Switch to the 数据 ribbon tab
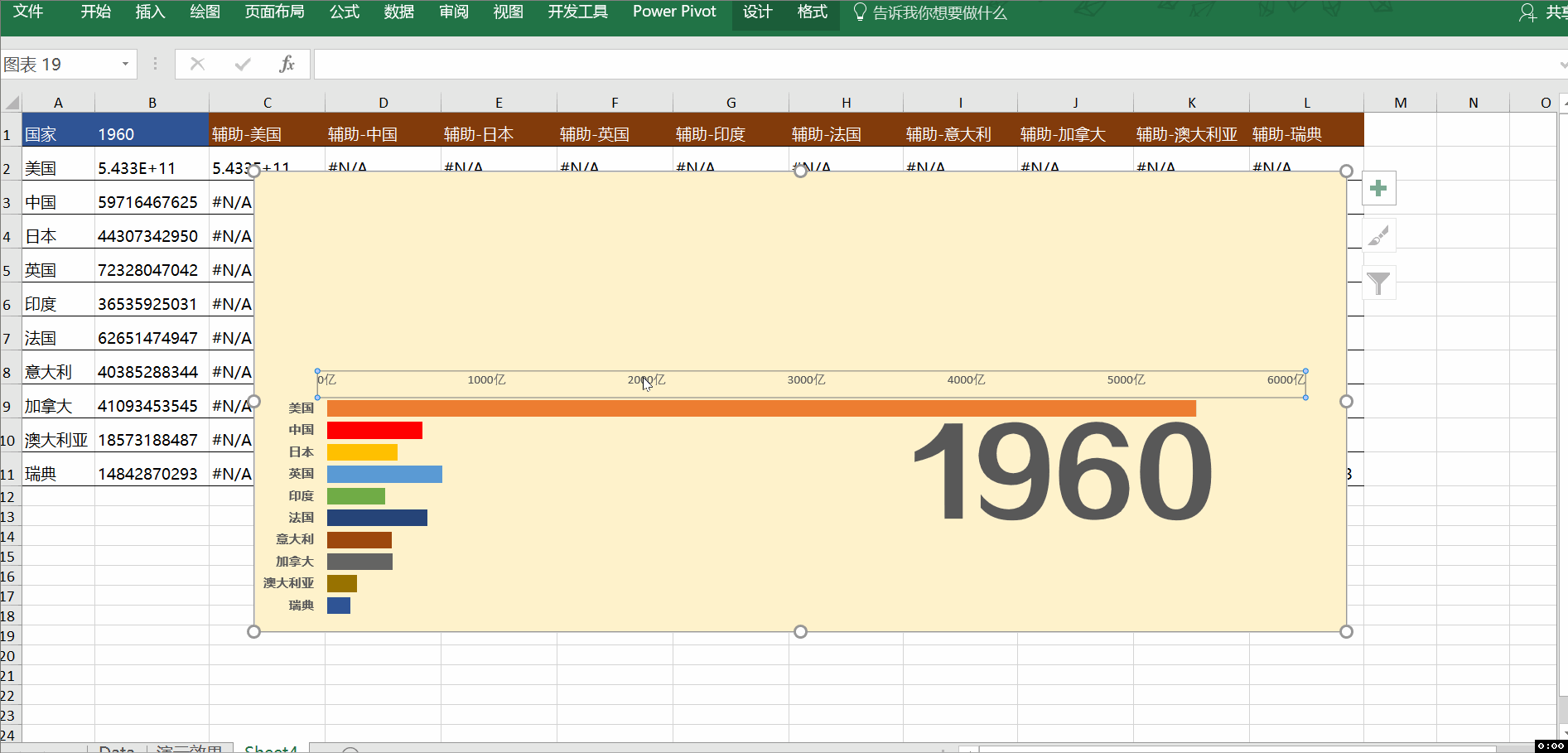Screen dimensions: 1568x753 (x=399, y=12)
